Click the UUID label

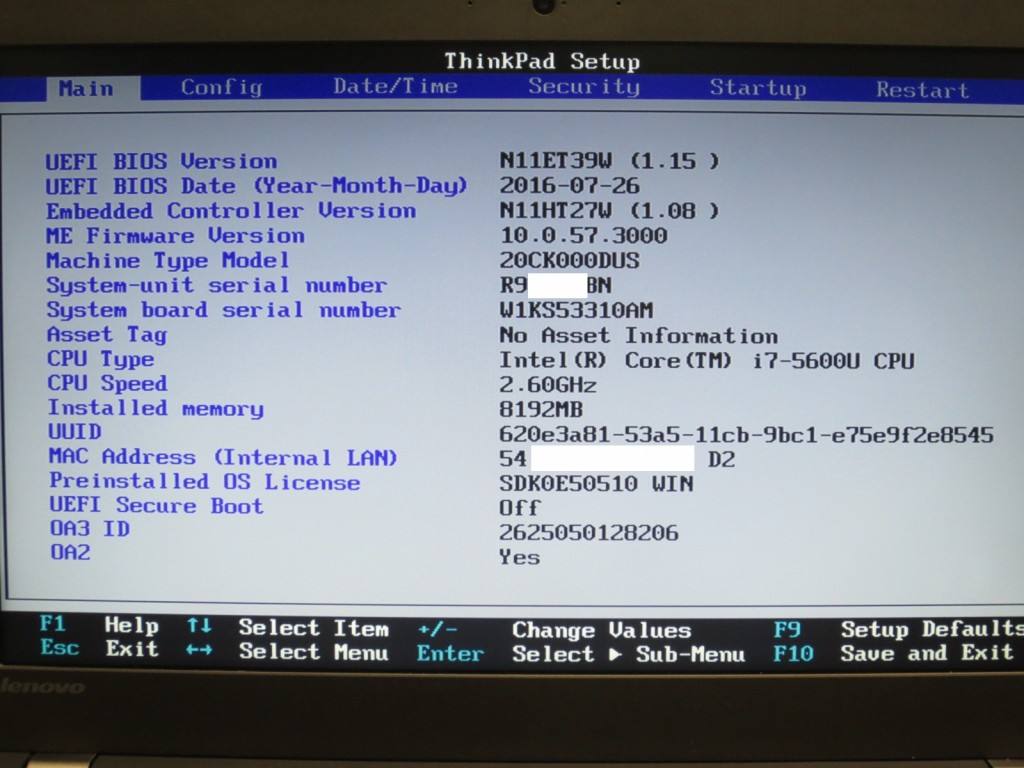(75, 432)
